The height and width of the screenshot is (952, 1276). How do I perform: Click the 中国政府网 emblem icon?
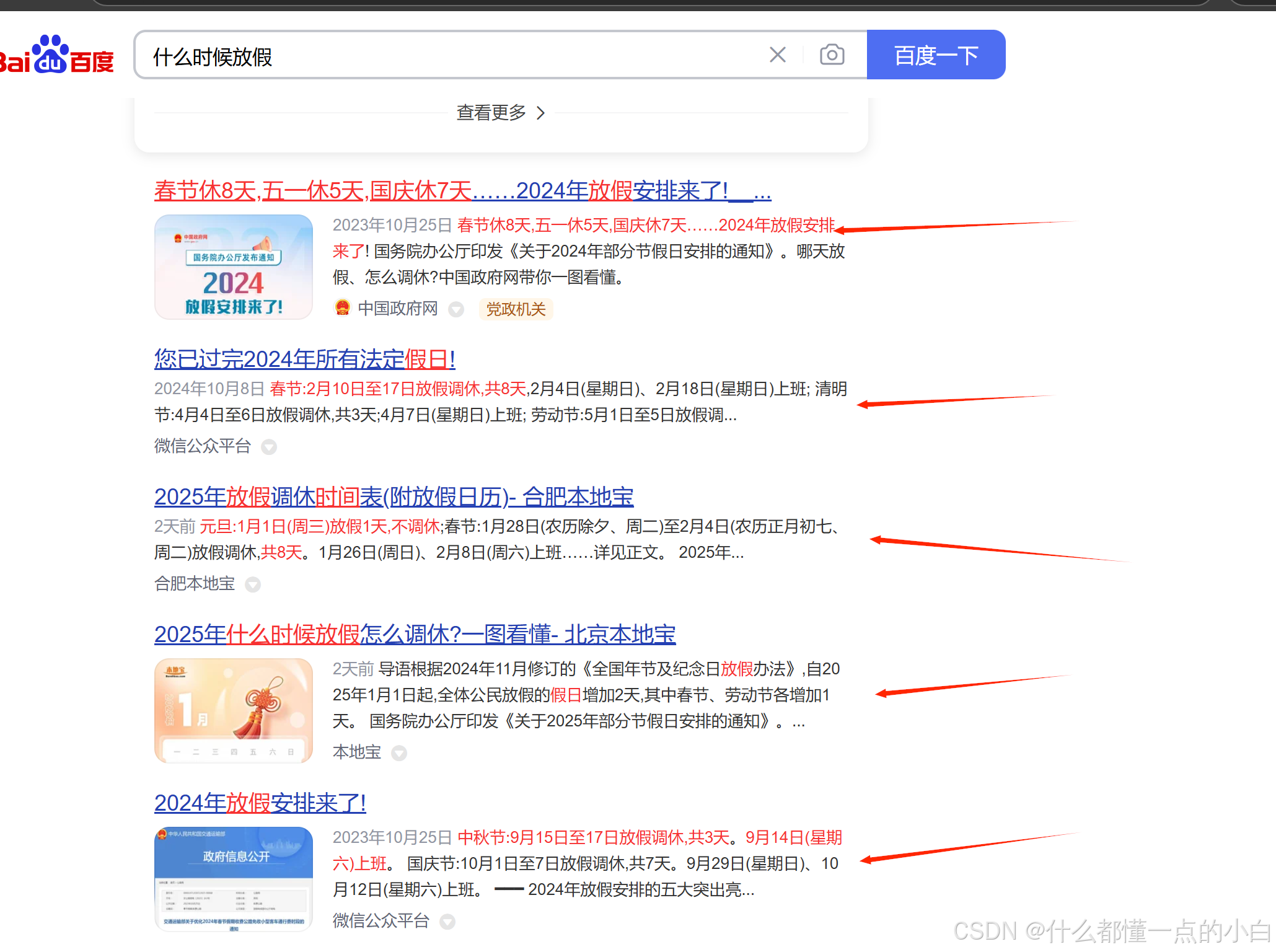coord(343,308)
